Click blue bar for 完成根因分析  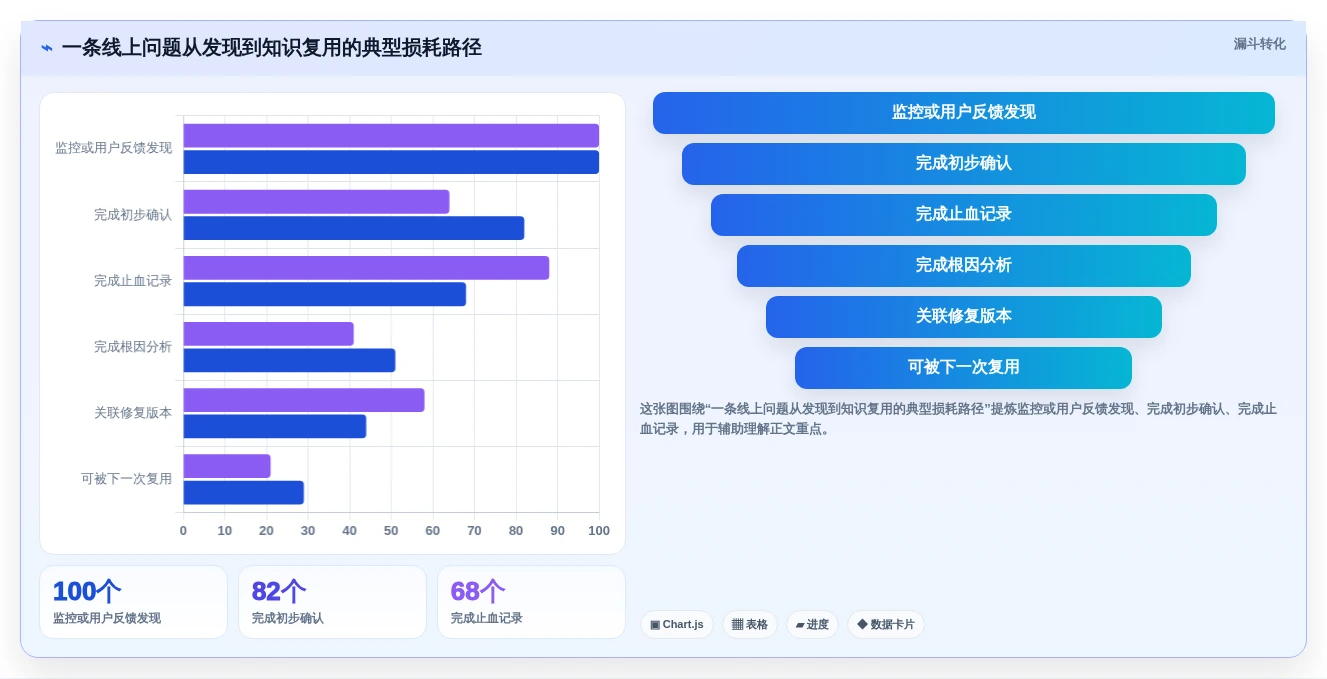[x=289, y=360]
